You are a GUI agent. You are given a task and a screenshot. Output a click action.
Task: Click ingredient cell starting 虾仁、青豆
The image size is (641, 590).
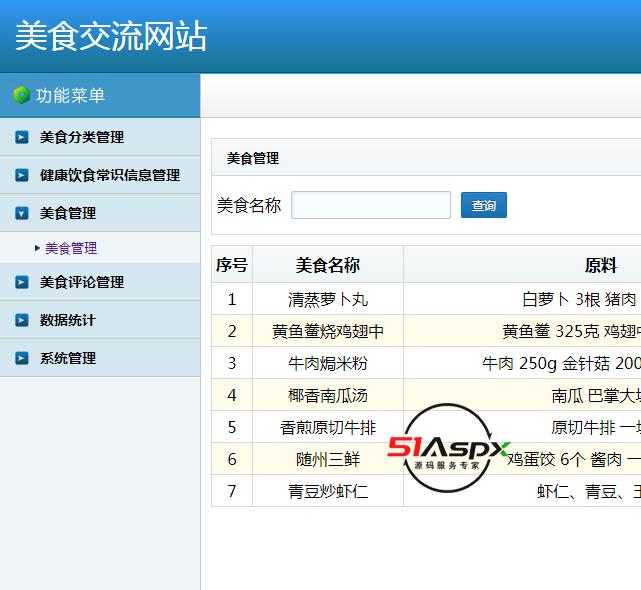click(x=522, y=491)
